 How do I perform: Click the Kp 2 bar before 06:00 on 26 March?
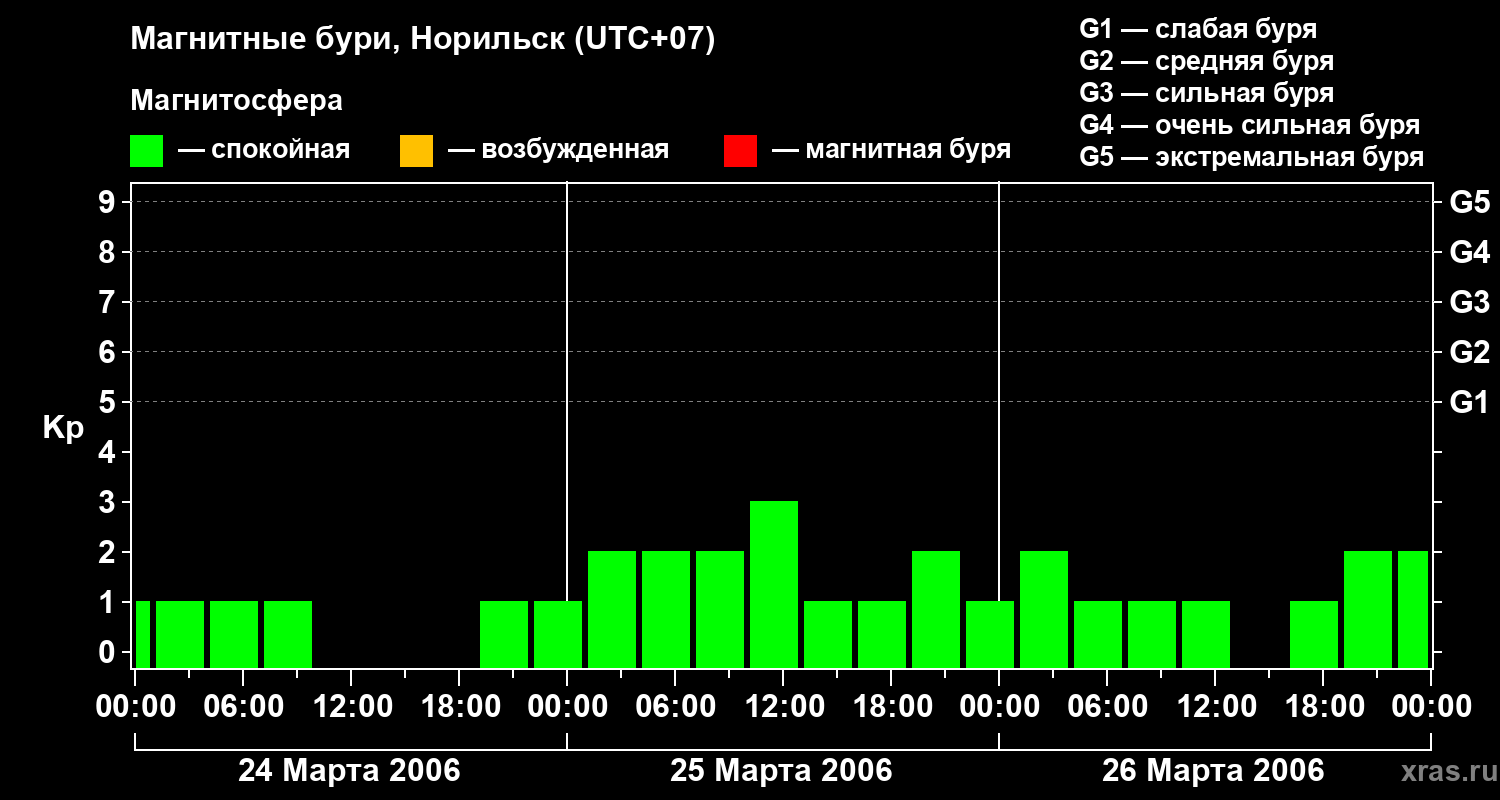[1044, 609]
